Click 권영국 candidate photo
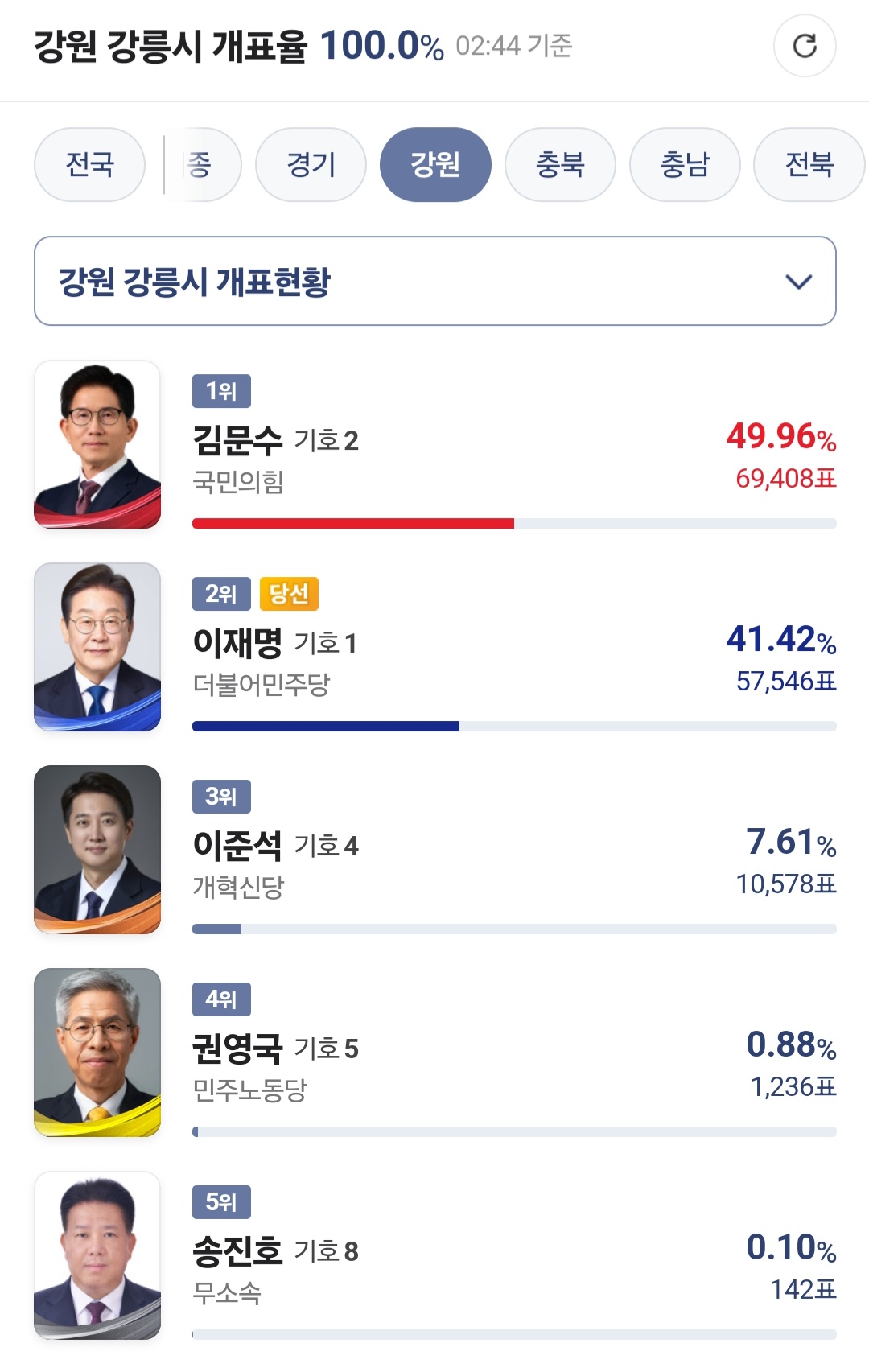Screen dimensions: 869x1372 pyautogui.click(x=97, y=1053)
